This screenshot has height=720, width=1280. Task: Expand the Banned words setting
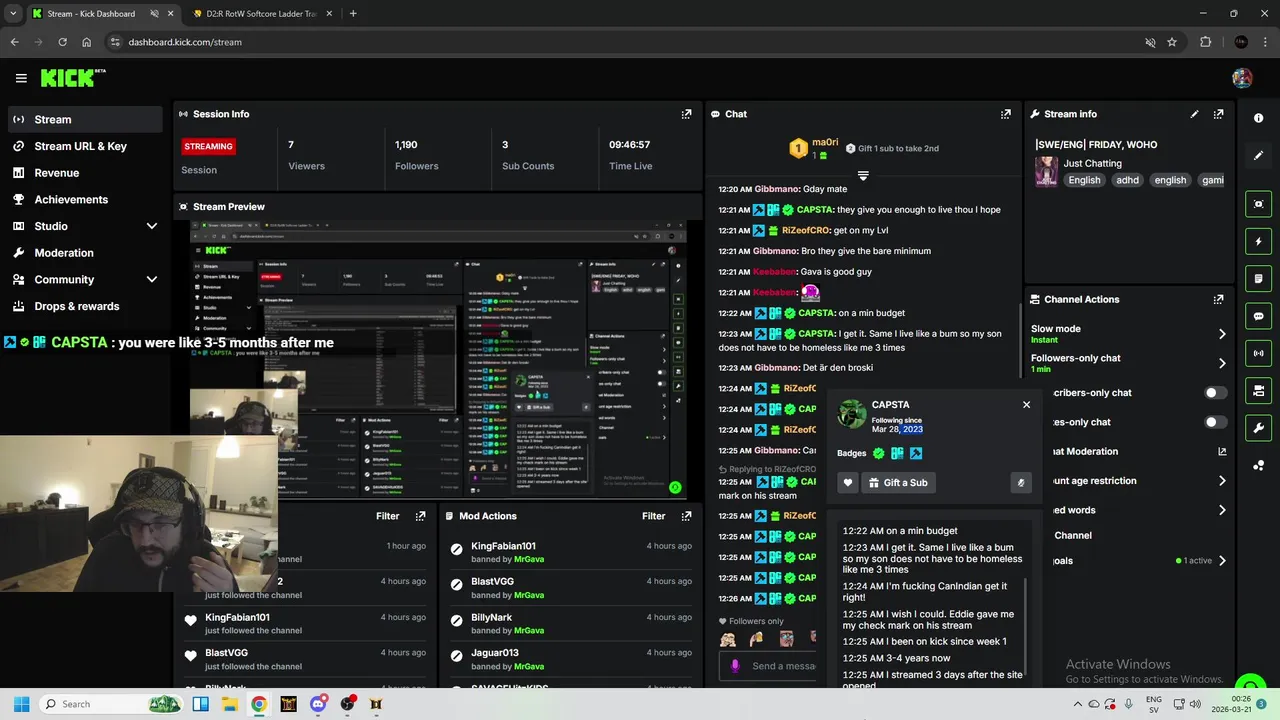point(1222,510)
